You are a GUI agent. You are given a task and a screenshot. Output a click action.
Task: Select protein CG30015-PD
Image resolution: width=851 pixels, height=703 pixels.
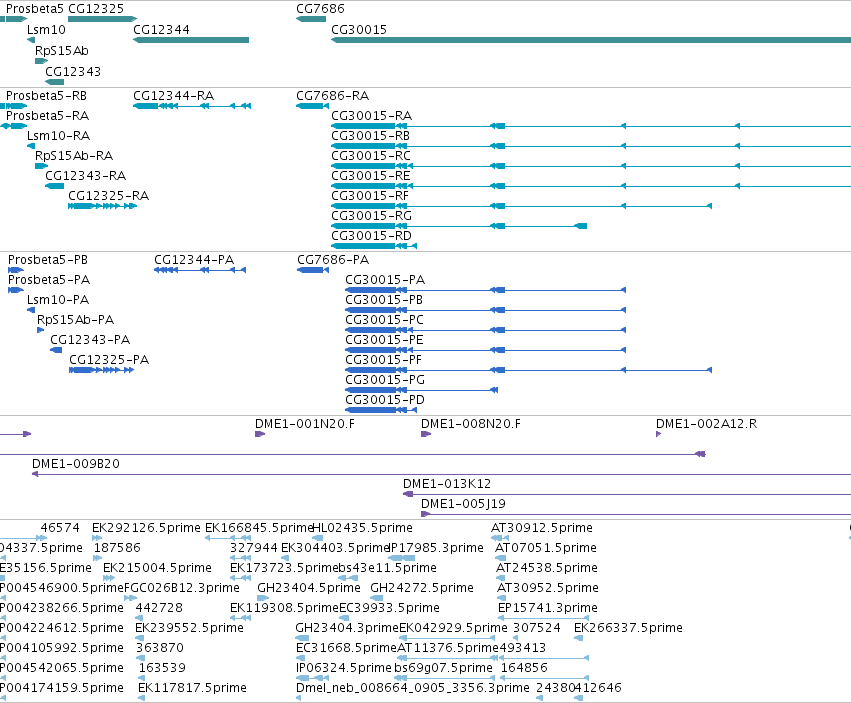[x=385, y=400]
